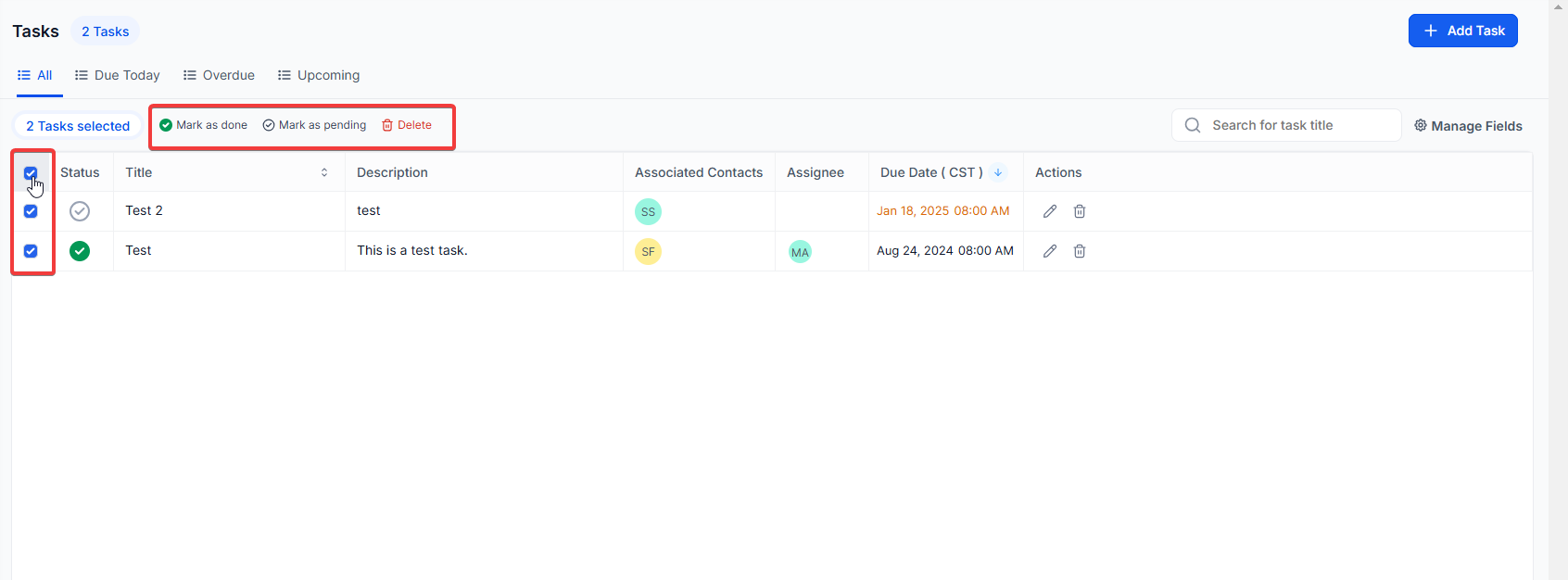Image resolution: width=1568 pixels, height=580 pixels.
Task: Sort tasks by Title column arrows
Action: pyautogui.click(x=324, y=172)
